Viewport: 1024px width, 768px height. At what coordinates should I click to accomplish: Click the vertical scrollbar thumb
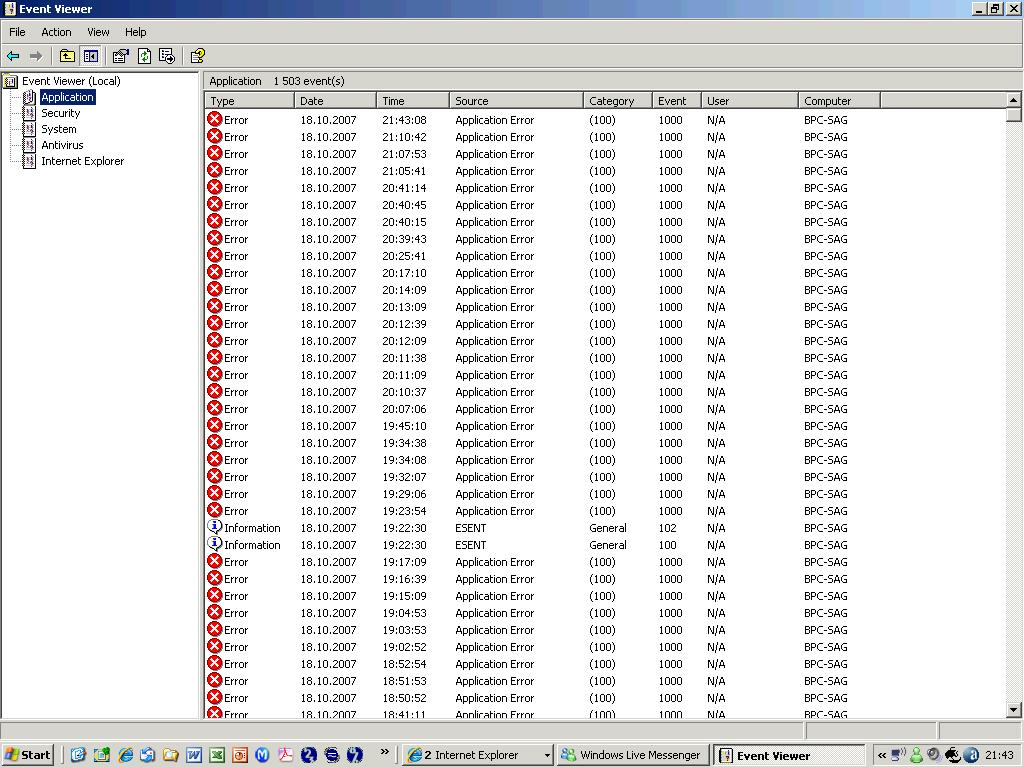pyautogui.click(x=1014, y=115)
